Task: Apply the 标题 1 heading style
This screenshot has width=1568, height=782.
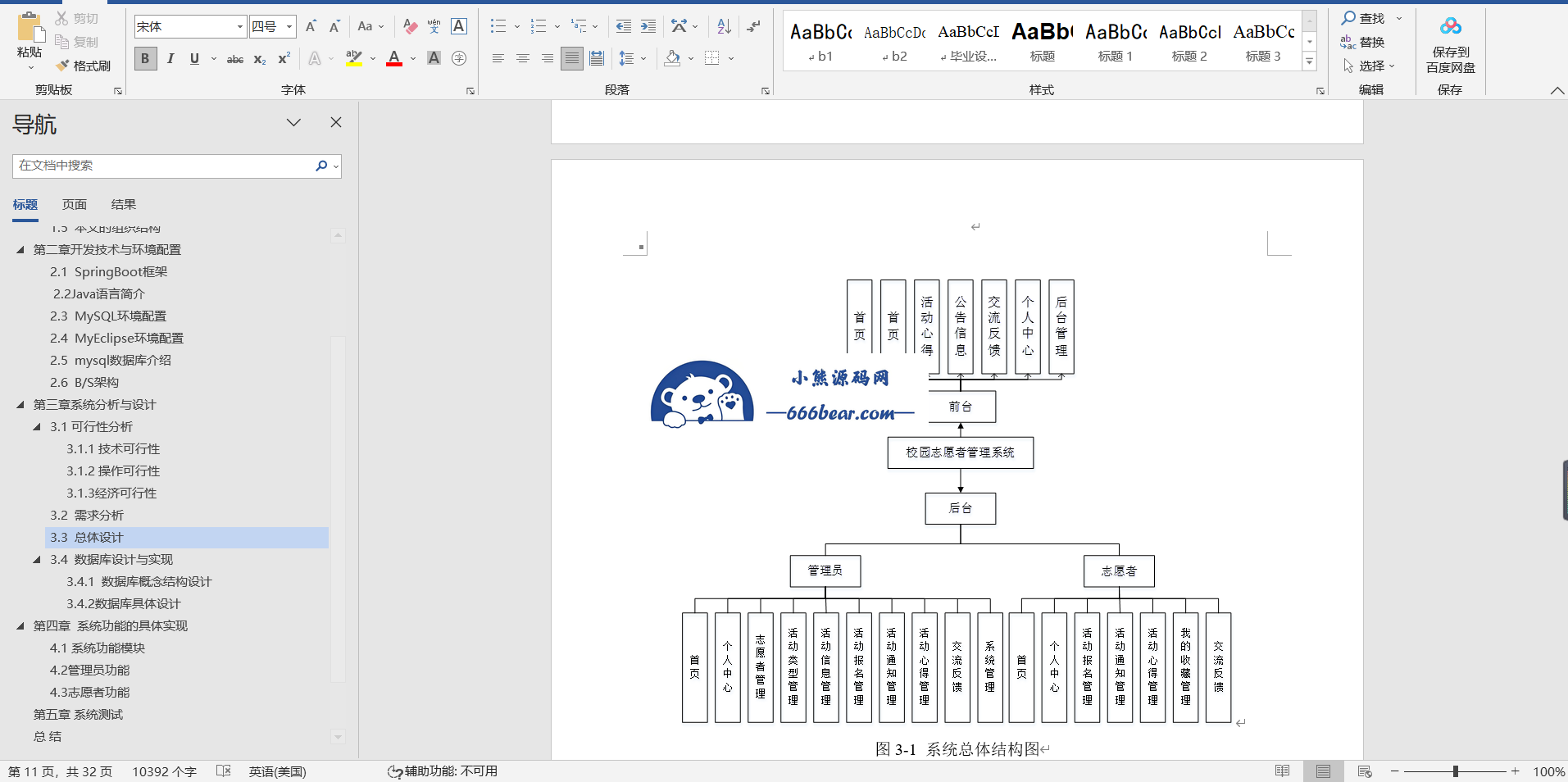Action: 1116,43
